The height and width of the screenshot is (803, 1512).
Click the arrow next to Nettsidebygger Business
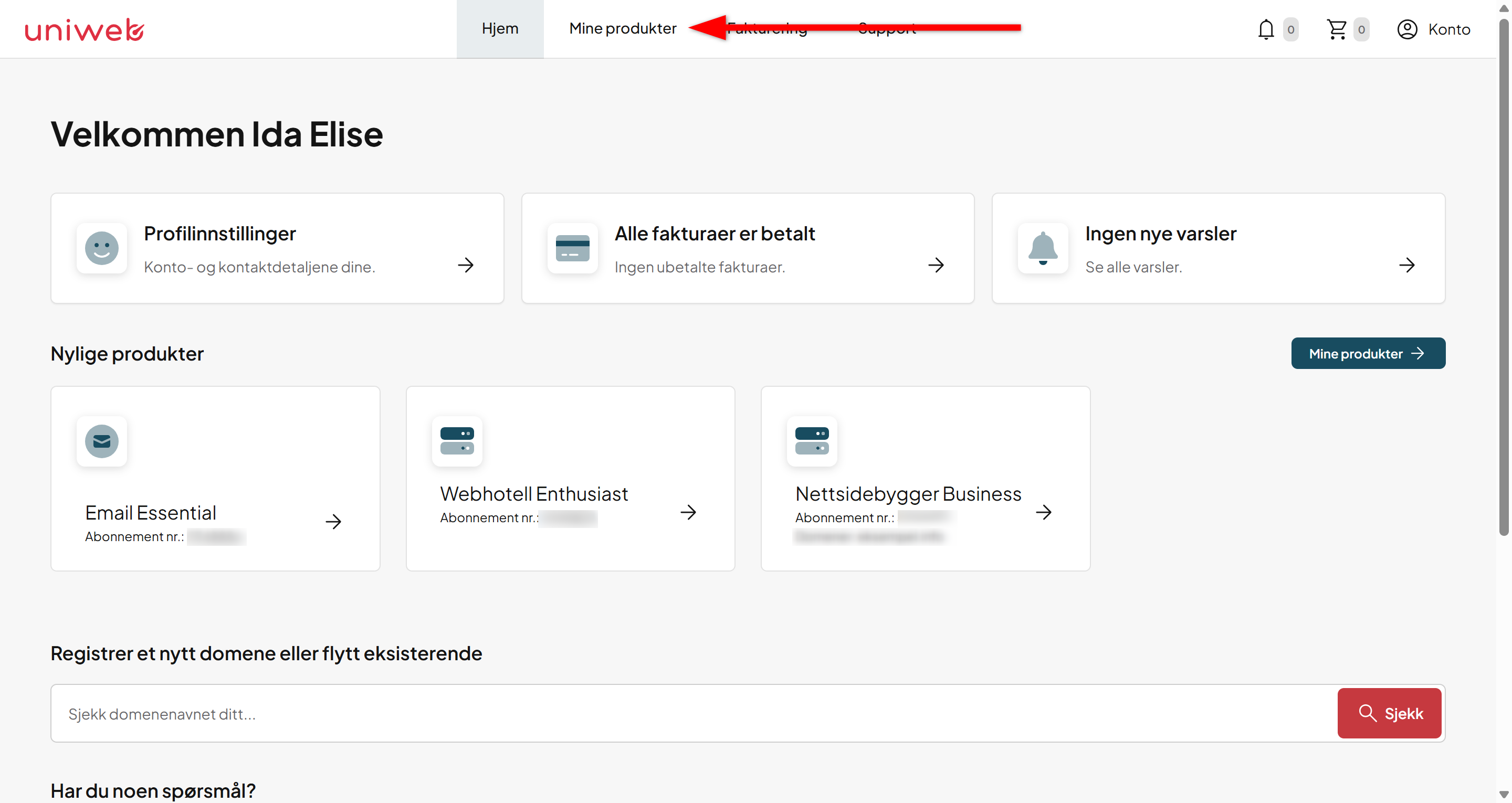(1044, 512)
